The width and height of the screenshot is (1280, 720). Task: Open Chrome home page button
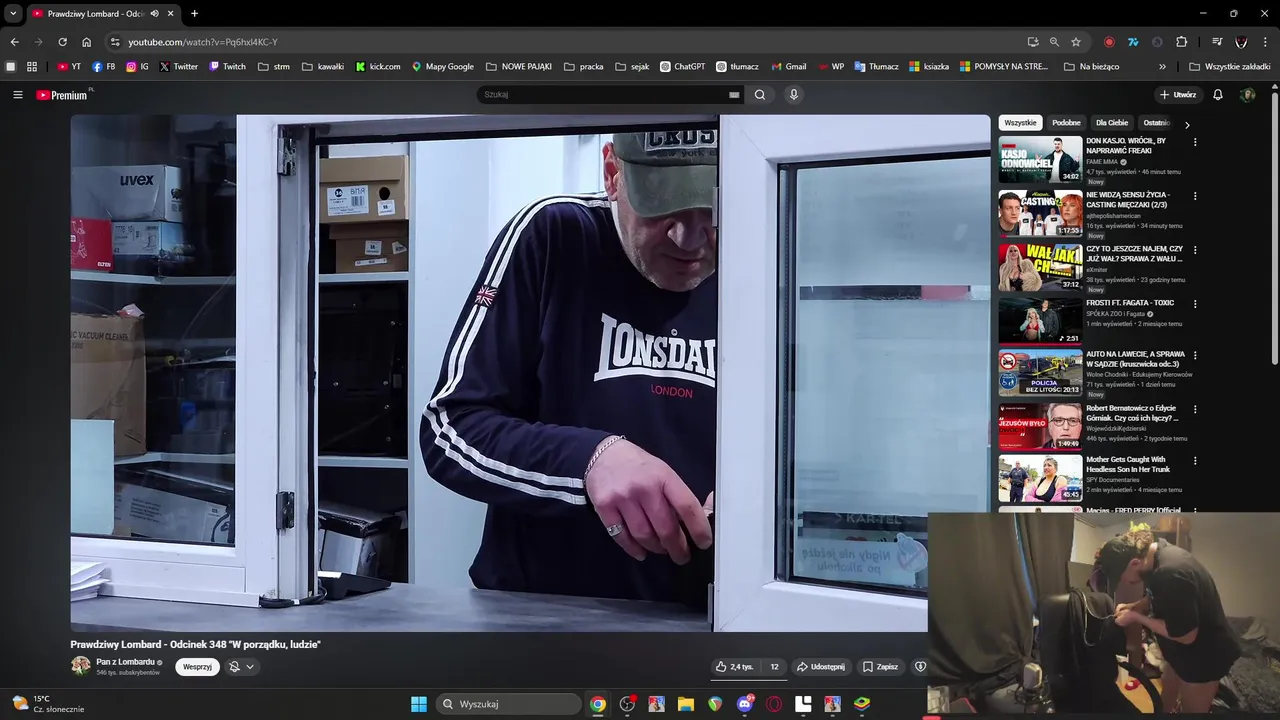click(x=87, y=42)
